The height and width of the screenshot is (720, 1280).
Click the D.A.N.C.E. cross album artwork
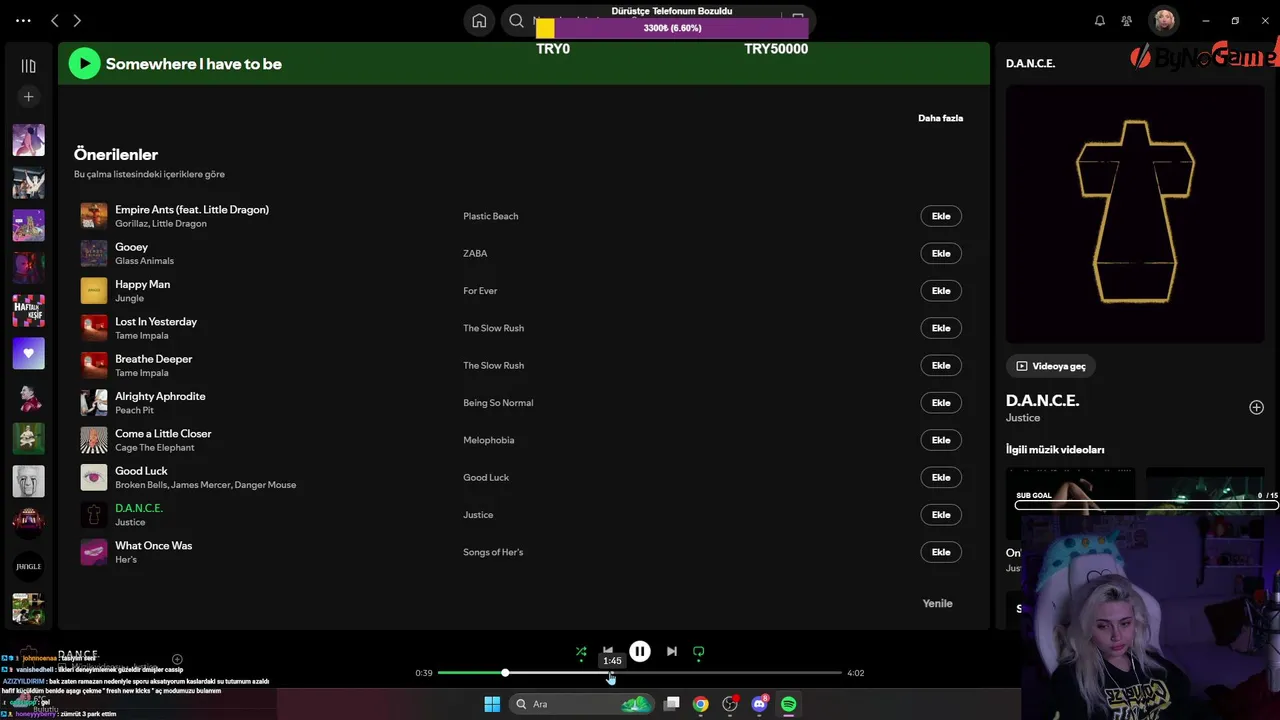click(1135, 214)
